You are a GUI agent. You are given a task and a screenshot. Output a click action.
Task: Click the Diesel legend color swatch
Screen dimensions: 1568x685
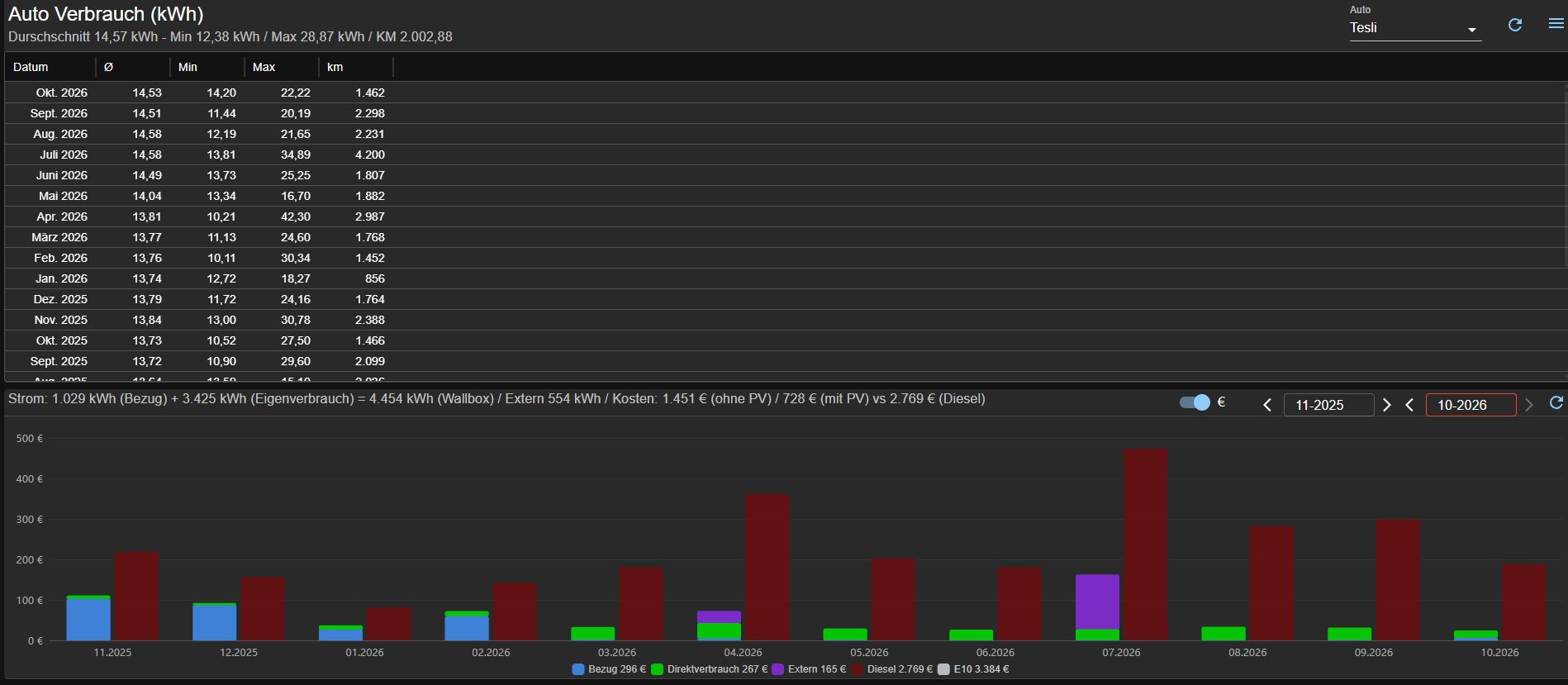tap(858, 669)
